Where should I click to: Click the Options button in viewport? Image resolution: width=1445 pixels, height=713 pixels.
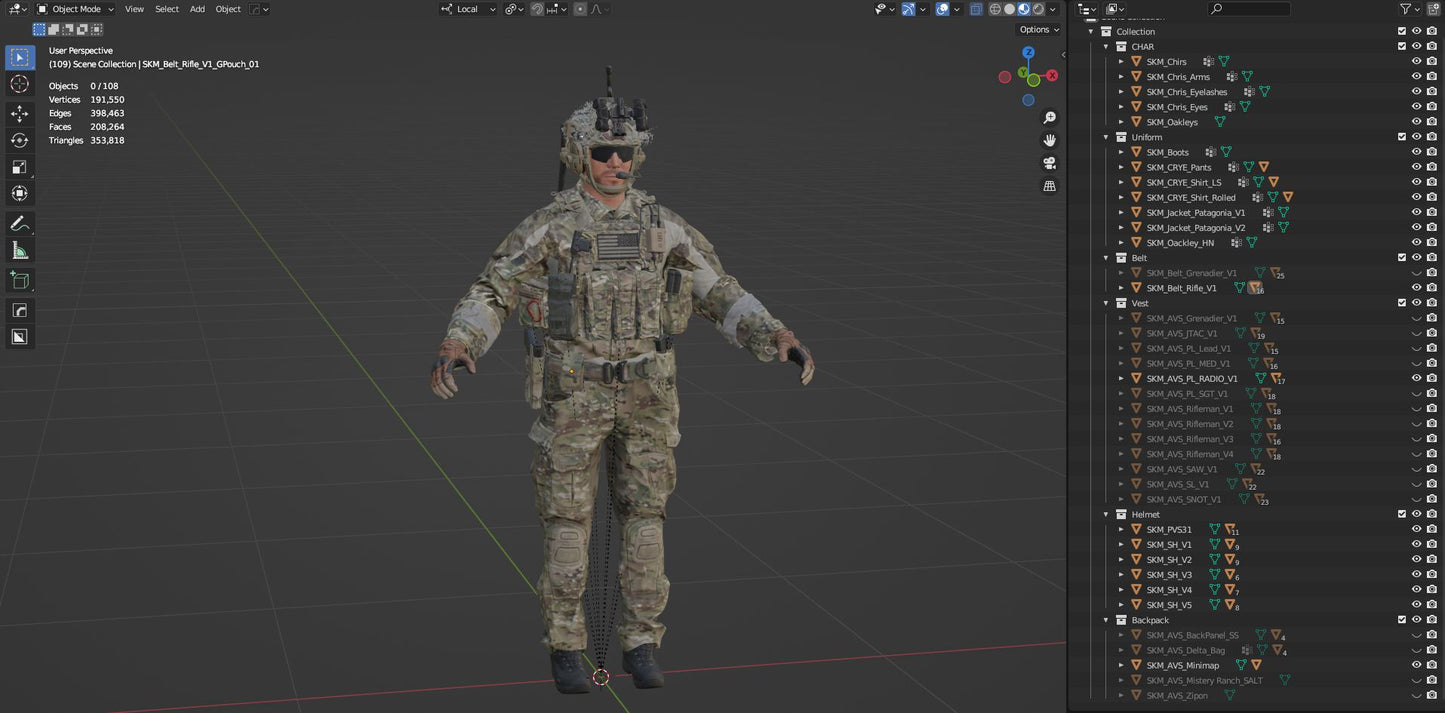pyautogui.click(x=1036, y=30)
